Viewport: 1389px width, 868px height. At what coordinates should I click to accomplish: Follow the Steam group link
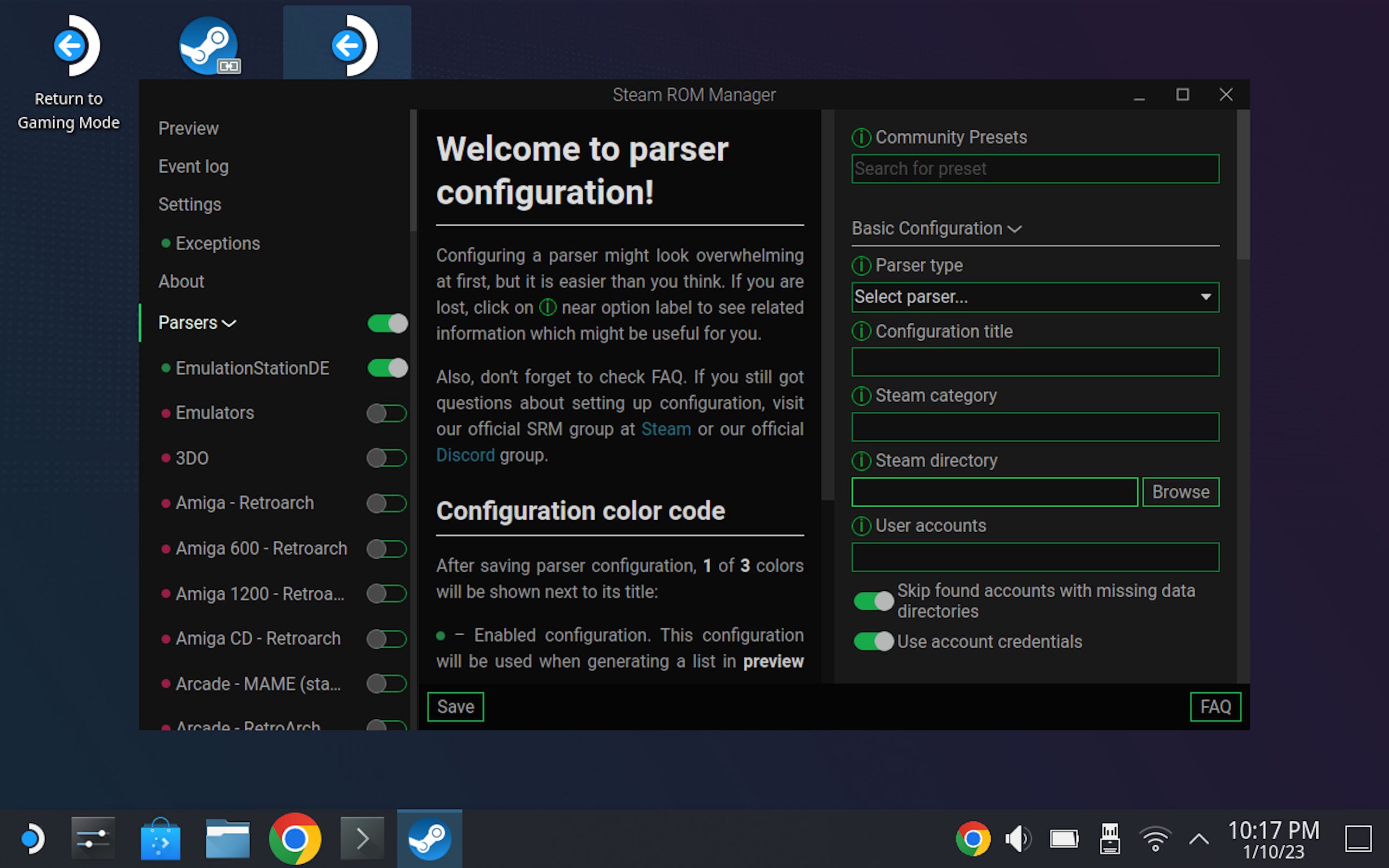(666, 429)
